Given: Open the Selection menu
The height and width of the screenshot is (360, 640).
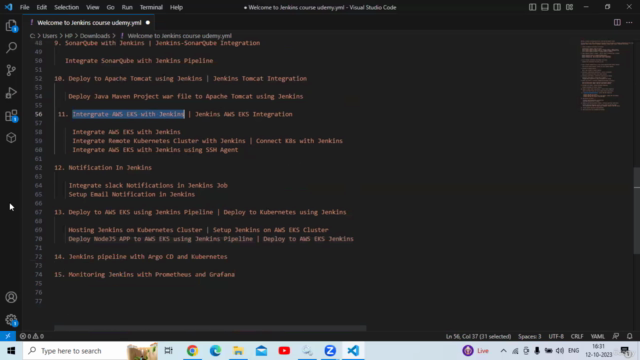Looking at the screenshot, I should [67, 7].
